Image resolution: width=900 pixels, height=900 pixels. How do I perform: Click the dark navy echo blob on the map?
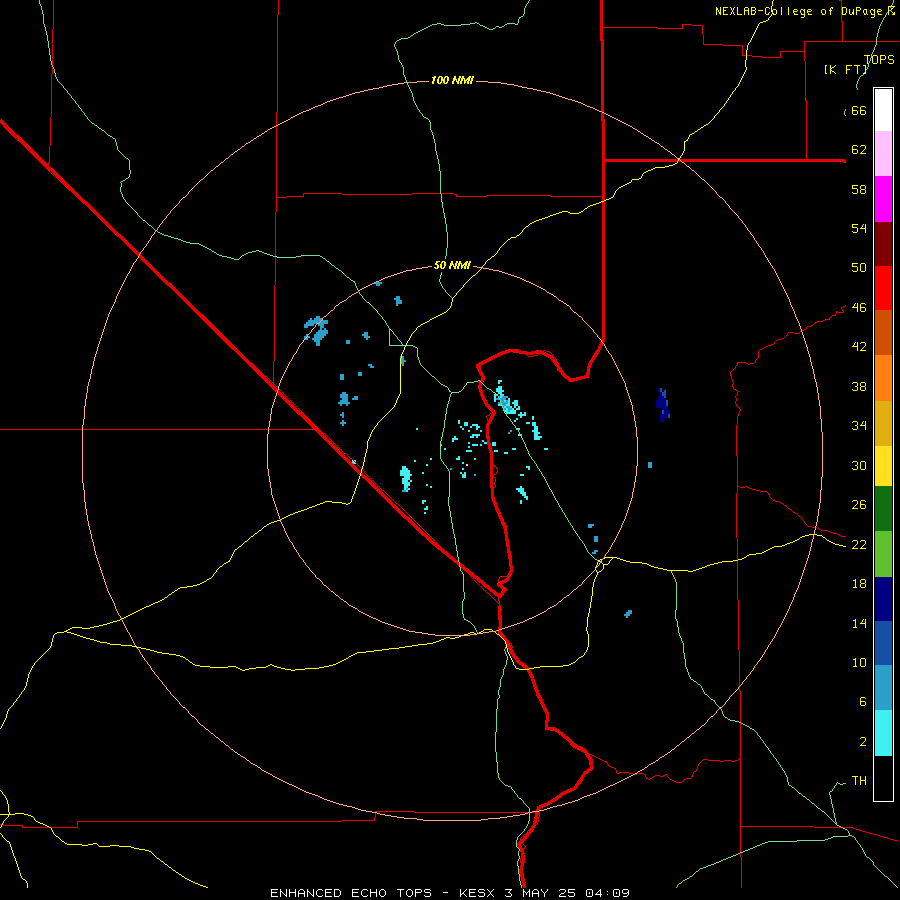(662, 405)
